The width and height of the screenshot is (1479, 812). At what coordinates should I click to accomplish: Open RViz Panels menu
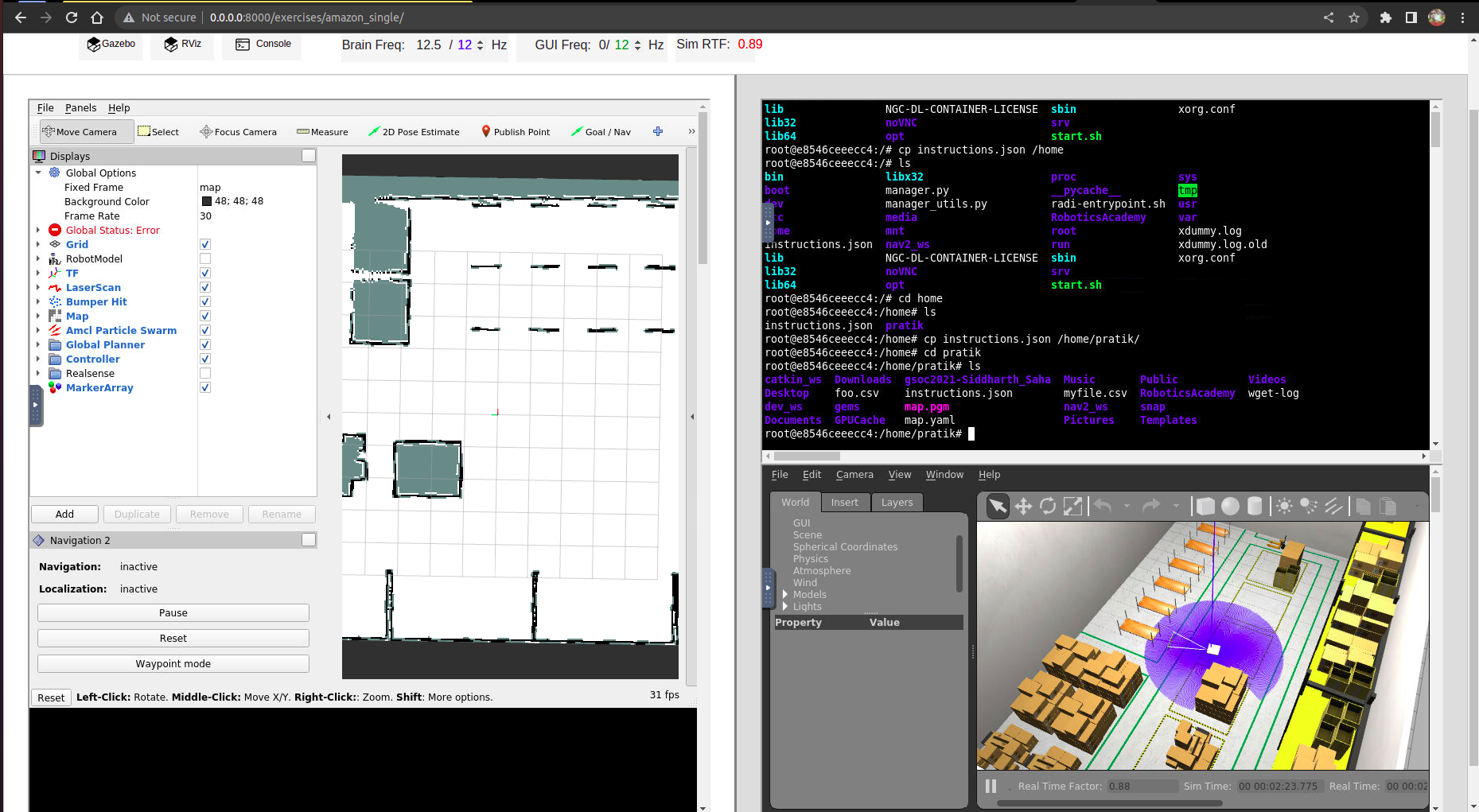[x=80, y=108]
